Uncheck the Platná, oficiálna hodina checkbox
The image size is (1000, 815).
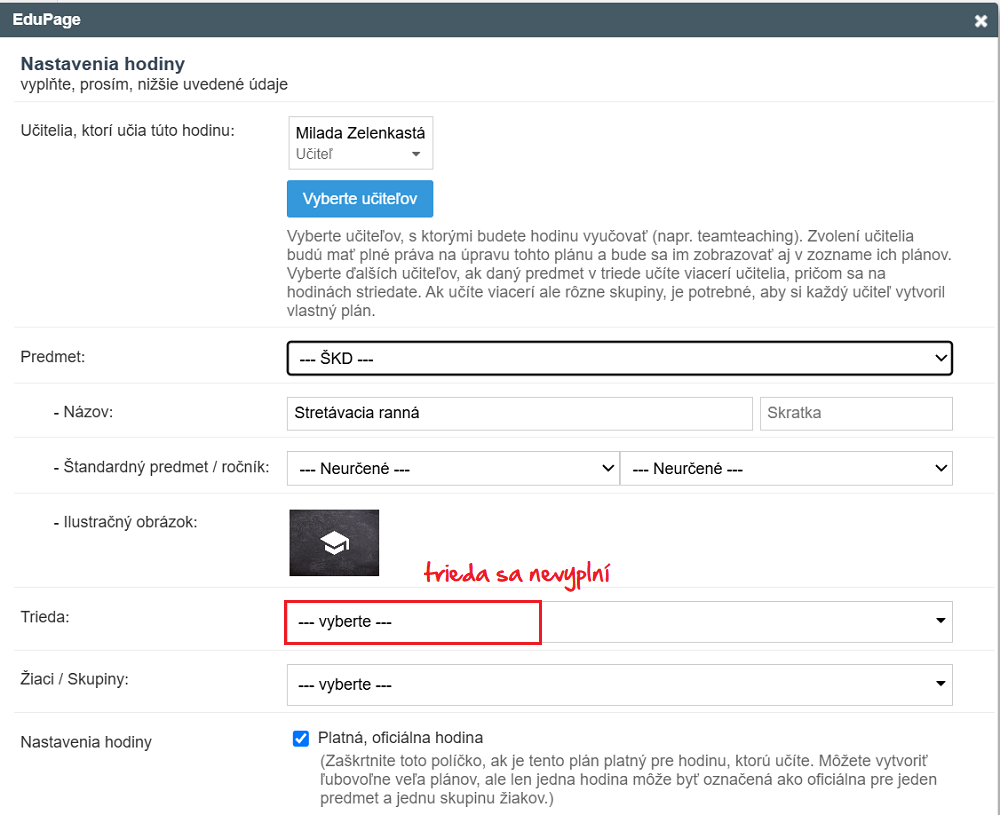(301, 739)
